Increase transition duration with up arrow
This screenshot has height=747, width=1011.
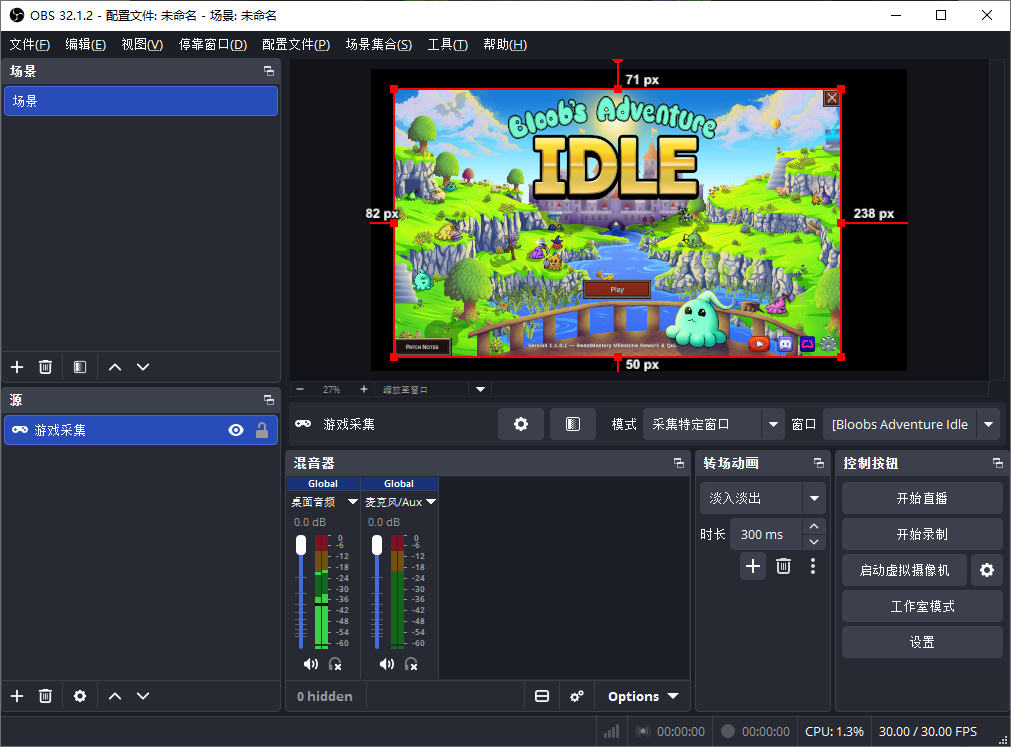814,527
